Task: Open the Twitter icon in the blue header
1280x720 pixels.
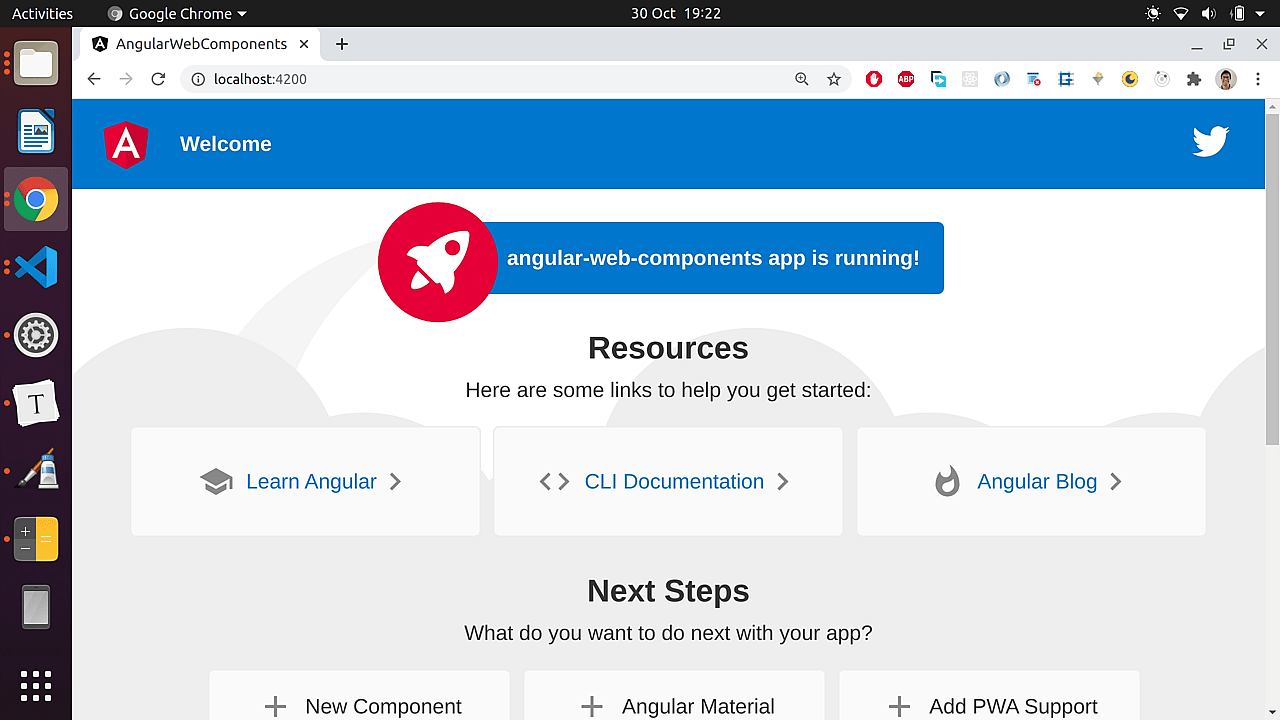Action: click(x=1210, y=142)
